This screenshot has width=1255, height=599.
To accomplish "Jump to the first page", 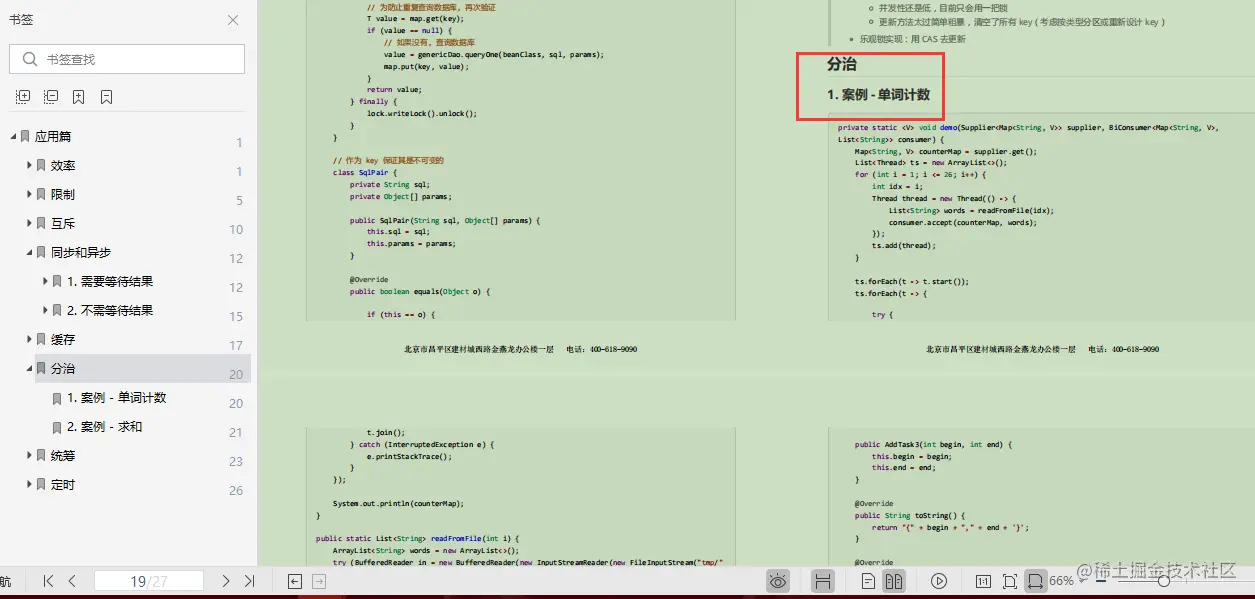I will coord(48,581).
